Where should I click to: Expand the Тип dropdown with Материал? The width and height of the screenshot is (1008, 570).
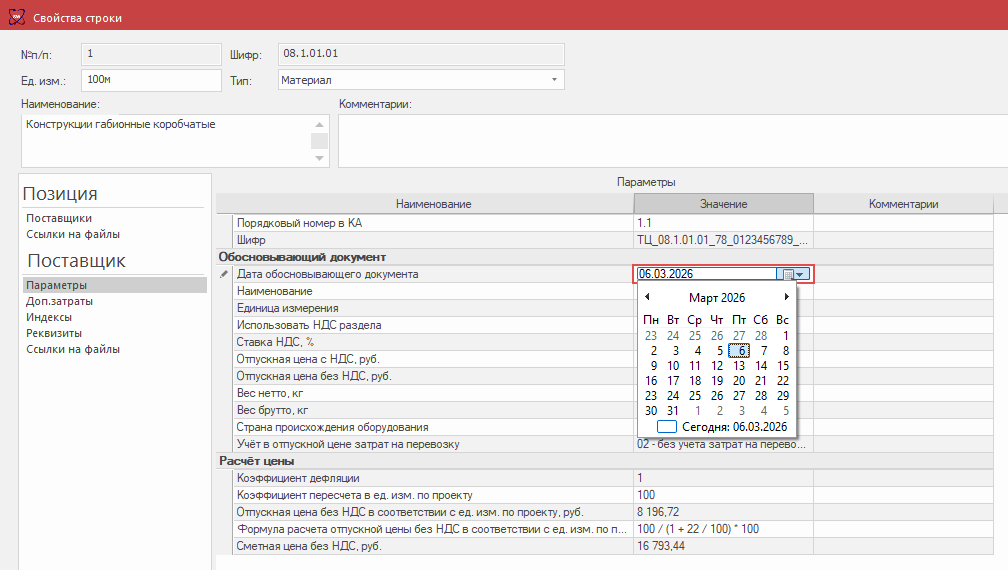[554, 80]
